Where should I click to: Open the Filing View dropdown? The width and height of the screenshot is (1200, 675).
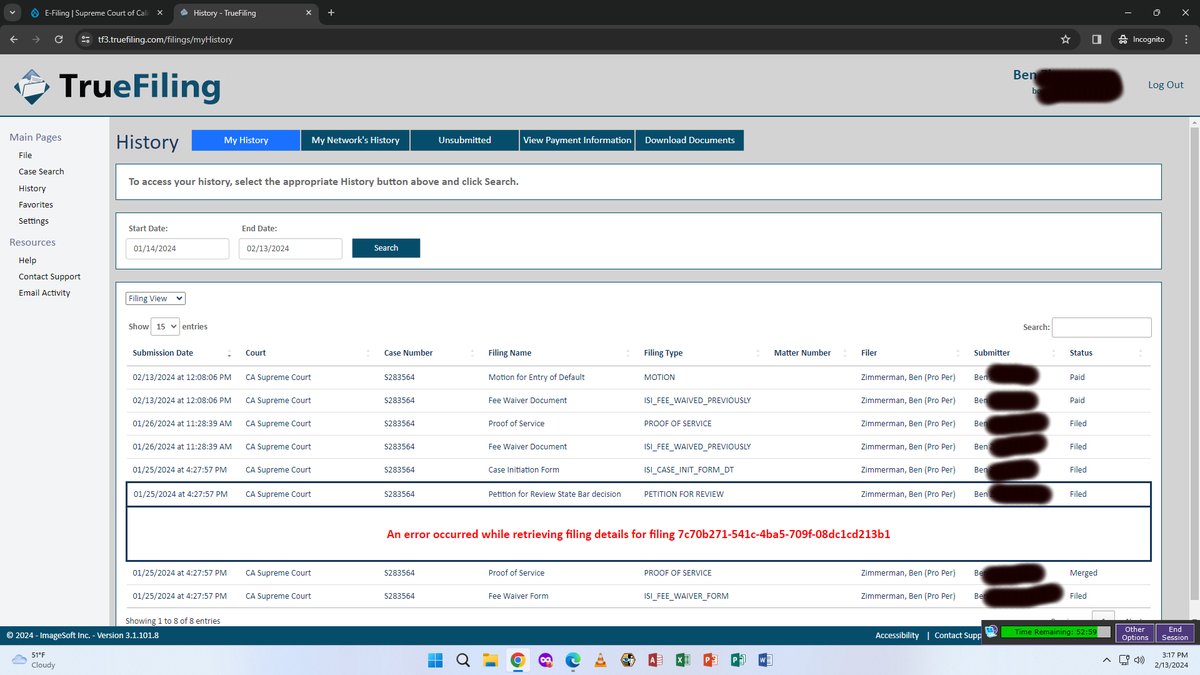[156, 298]
